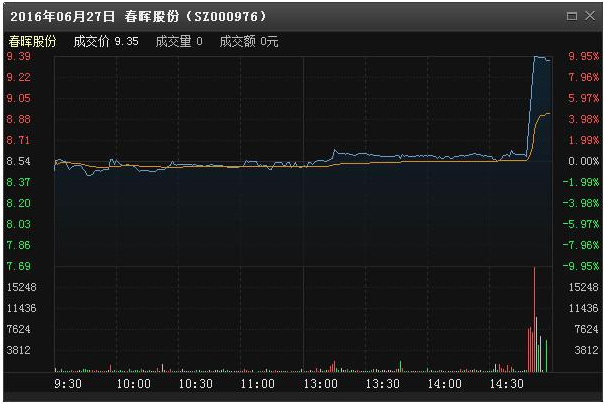
Task: Click the 9.05 price axis label
Action: (18, 98)
